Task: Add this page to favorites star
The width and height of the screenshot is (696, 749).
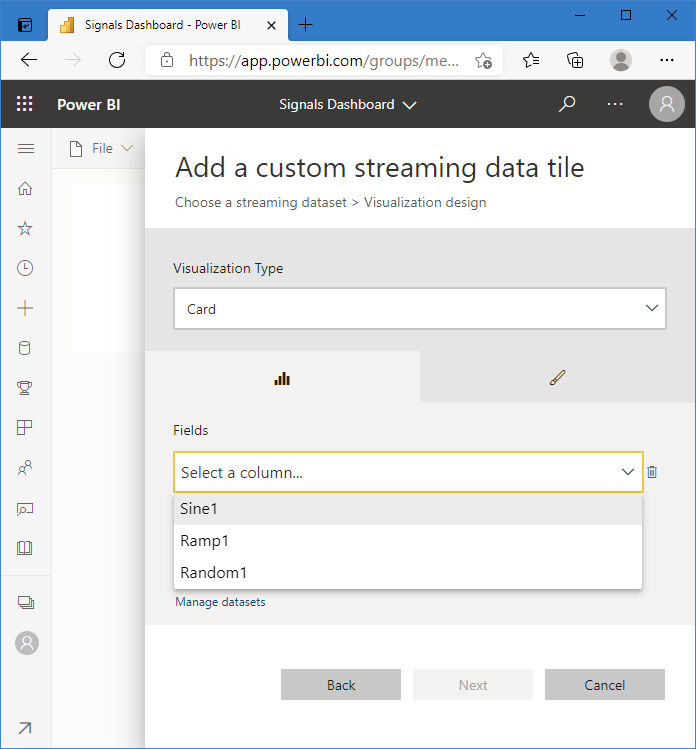Action: pos(483,61)
